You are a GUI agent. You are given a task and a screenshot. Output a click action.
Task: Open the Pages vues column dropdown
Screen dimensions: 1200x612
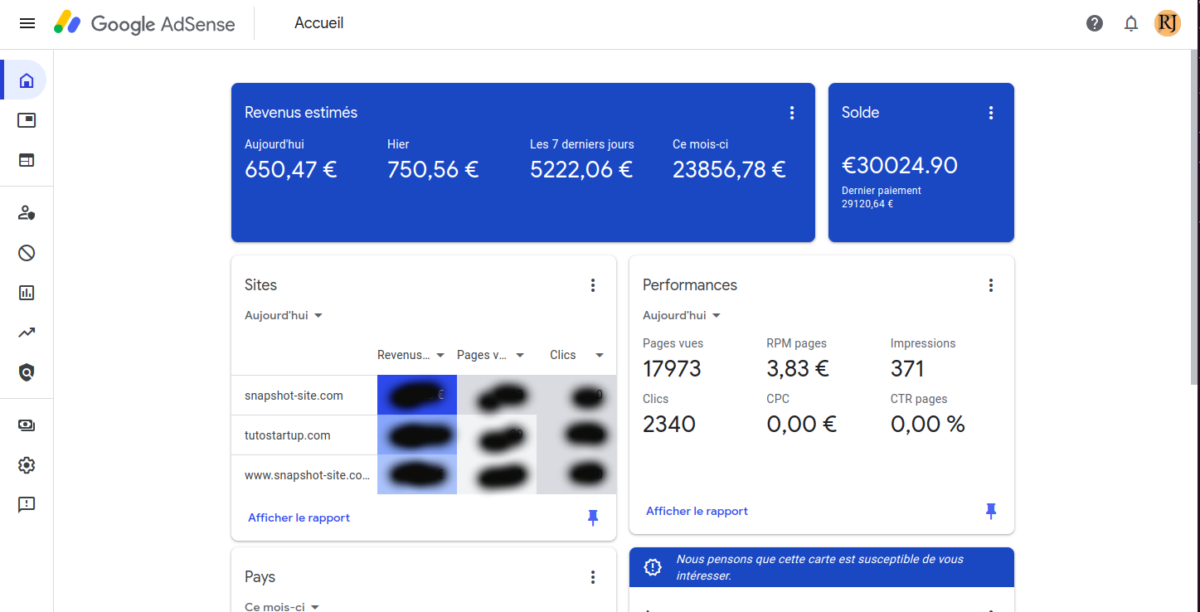coord(491,355)
